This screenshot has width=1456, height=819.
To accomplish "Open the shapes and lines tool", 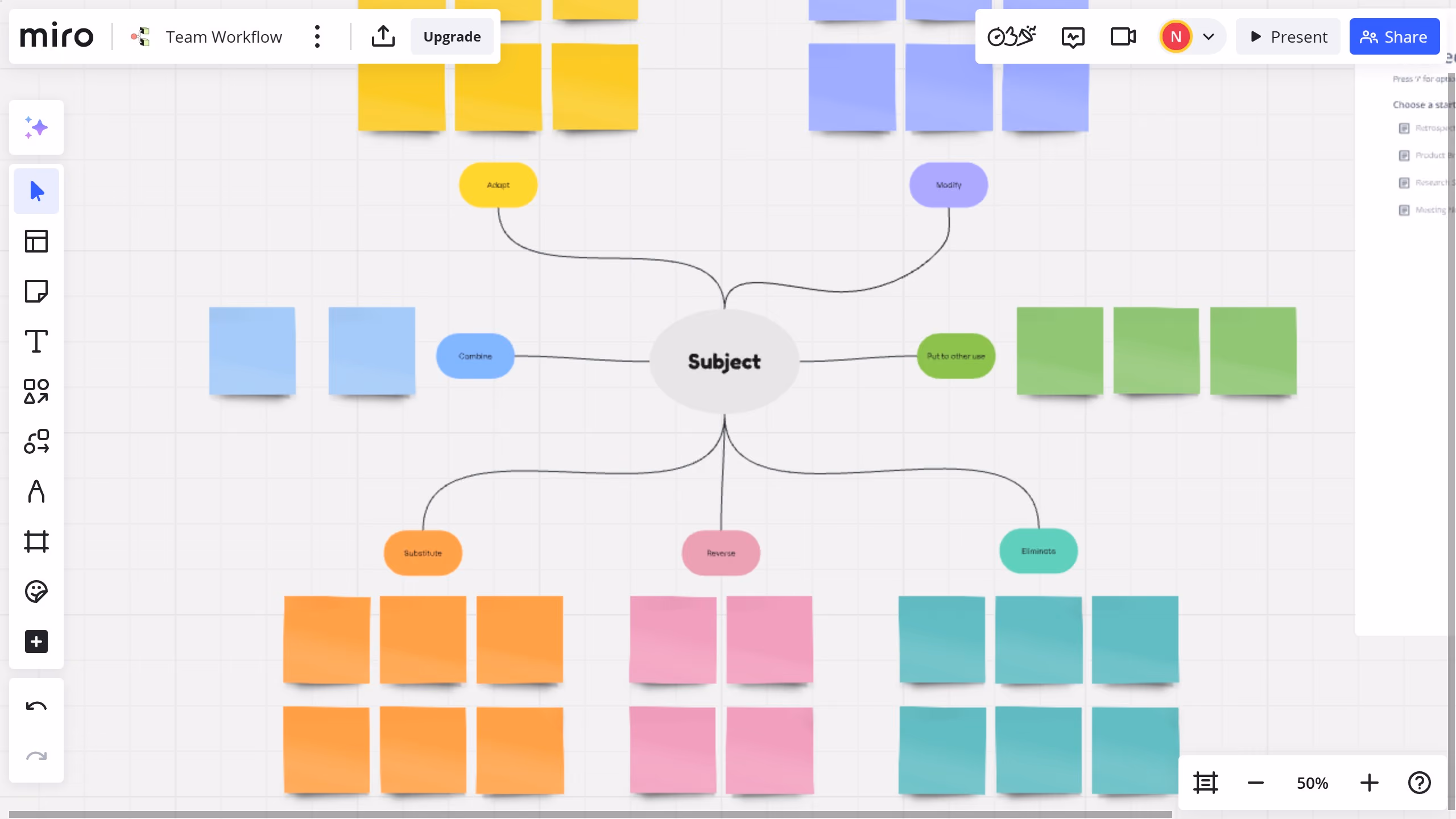I will pos(36,391).
